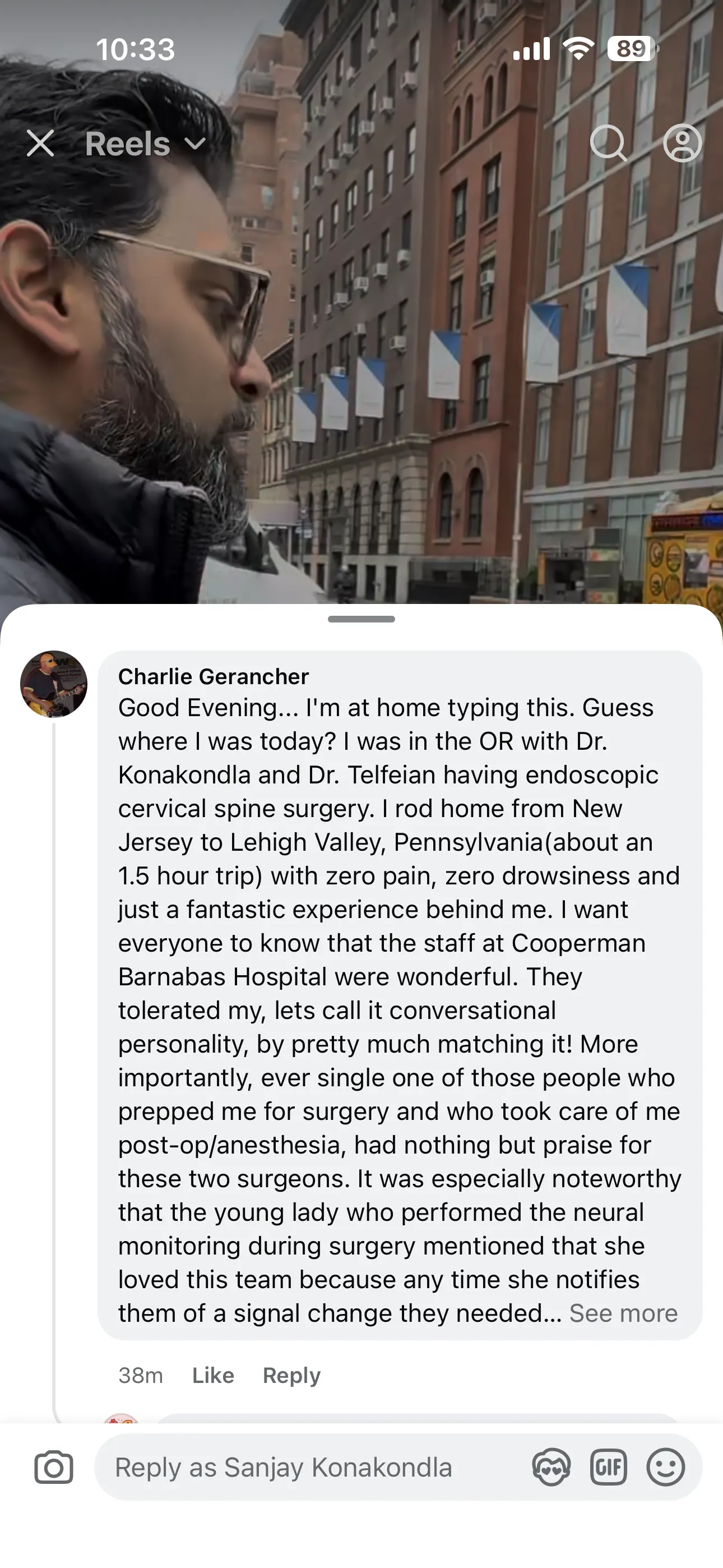This screenshot has width=723, height=1568.
Task: Tap the 38m comment timestamp
Action: (140, 1376)
